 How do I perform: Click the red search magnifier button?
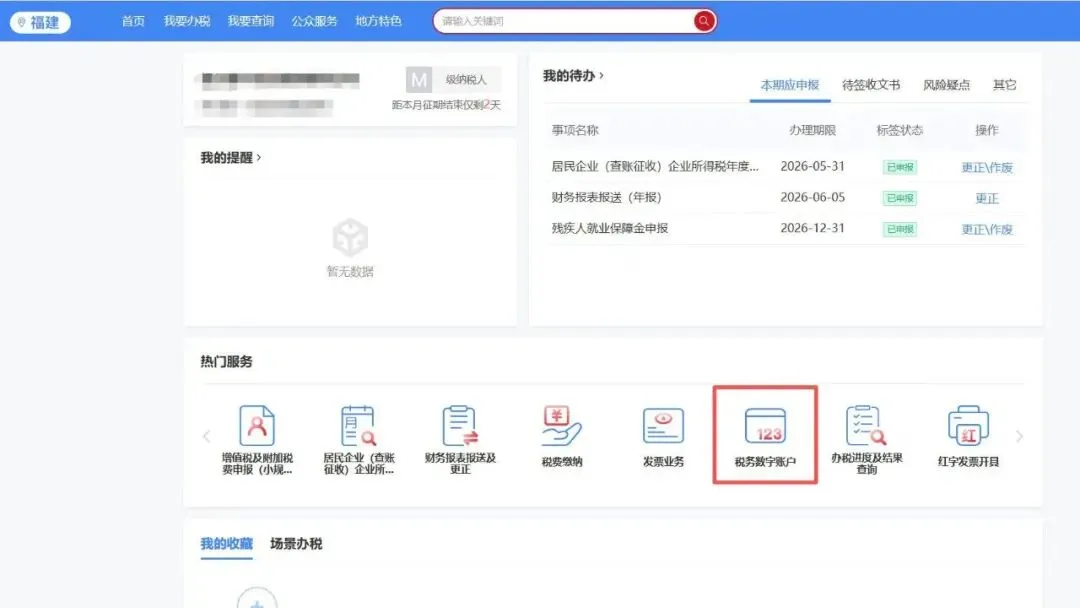703,21
